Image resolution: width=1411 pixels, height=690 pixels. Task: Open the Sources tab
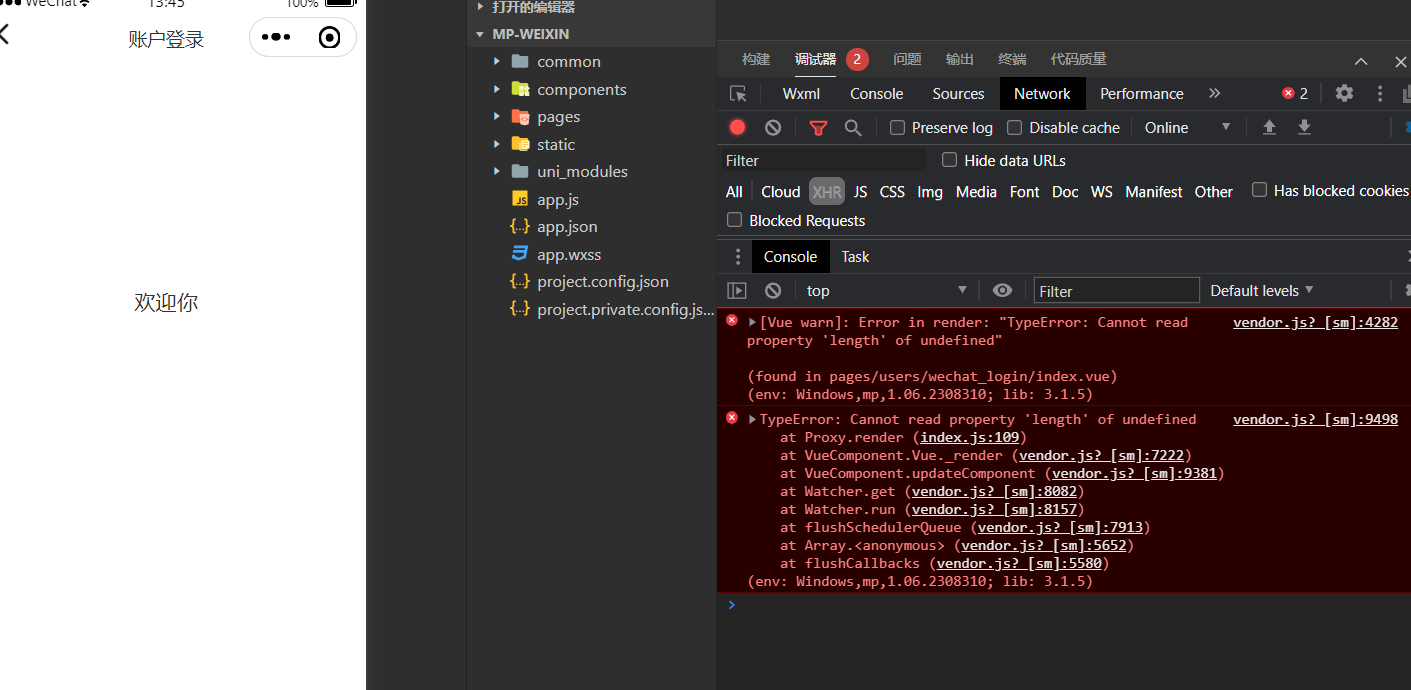958,93
